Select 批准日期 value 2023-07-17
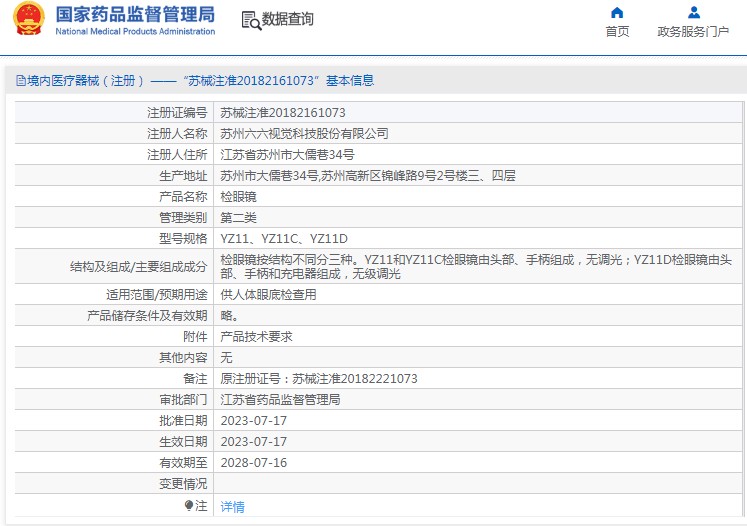Viewport: 747px width, 526px height. pos(253,421)
